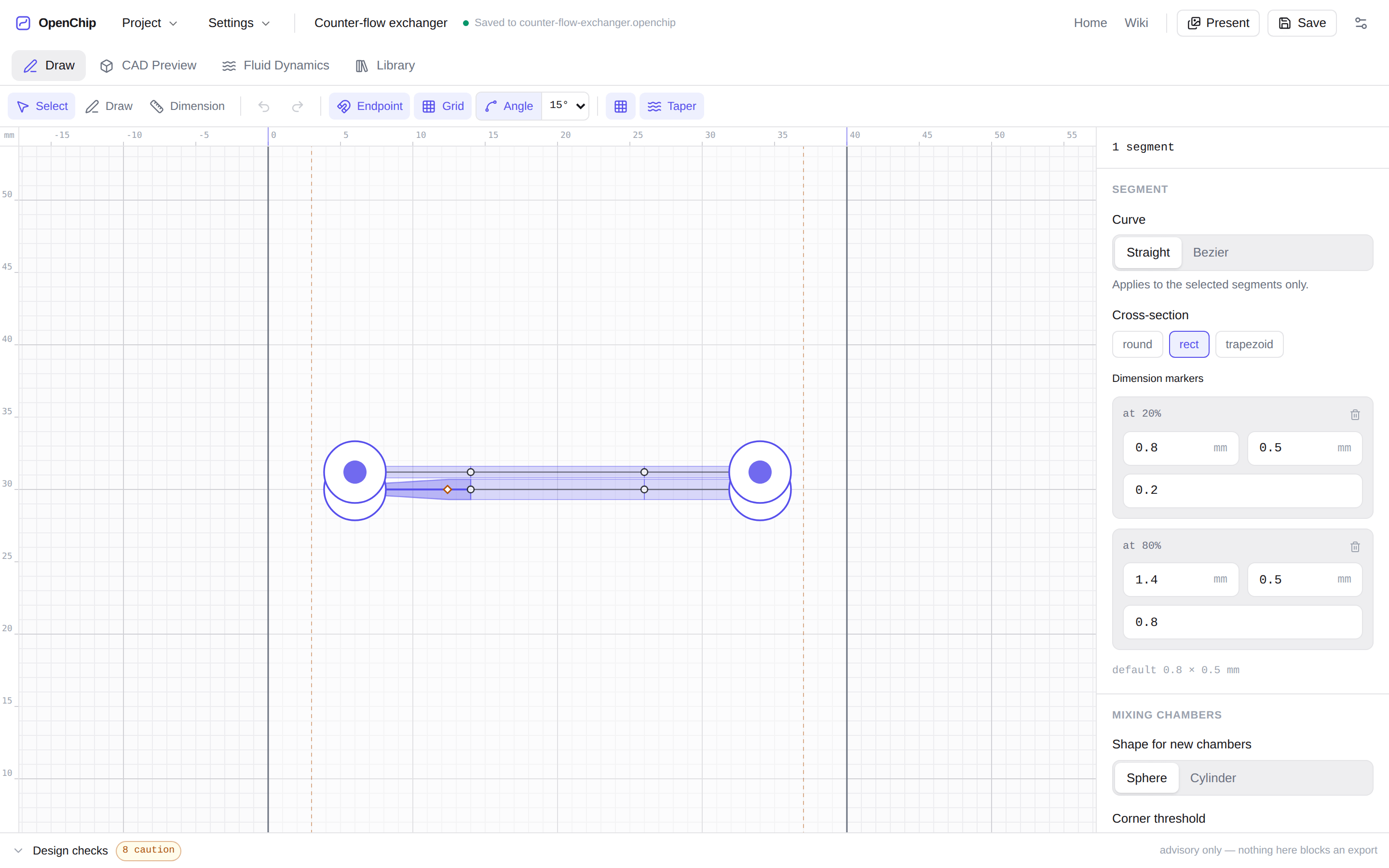Open the Library tab
The image size is (1389, 868).
tap(385, 66)
